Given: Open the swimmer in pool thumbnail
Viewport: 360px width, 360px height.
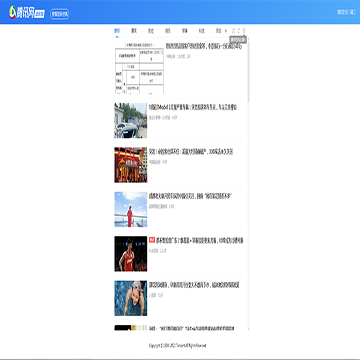Looking at the screenshot, I should 131,298.
